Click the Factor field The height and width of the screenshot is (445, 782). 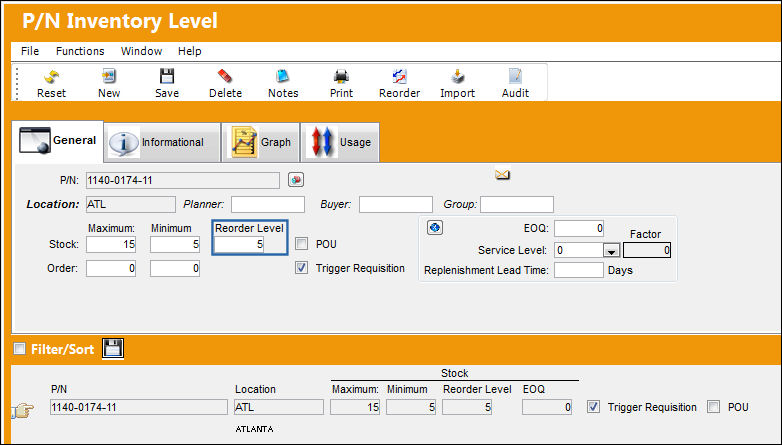647,250
